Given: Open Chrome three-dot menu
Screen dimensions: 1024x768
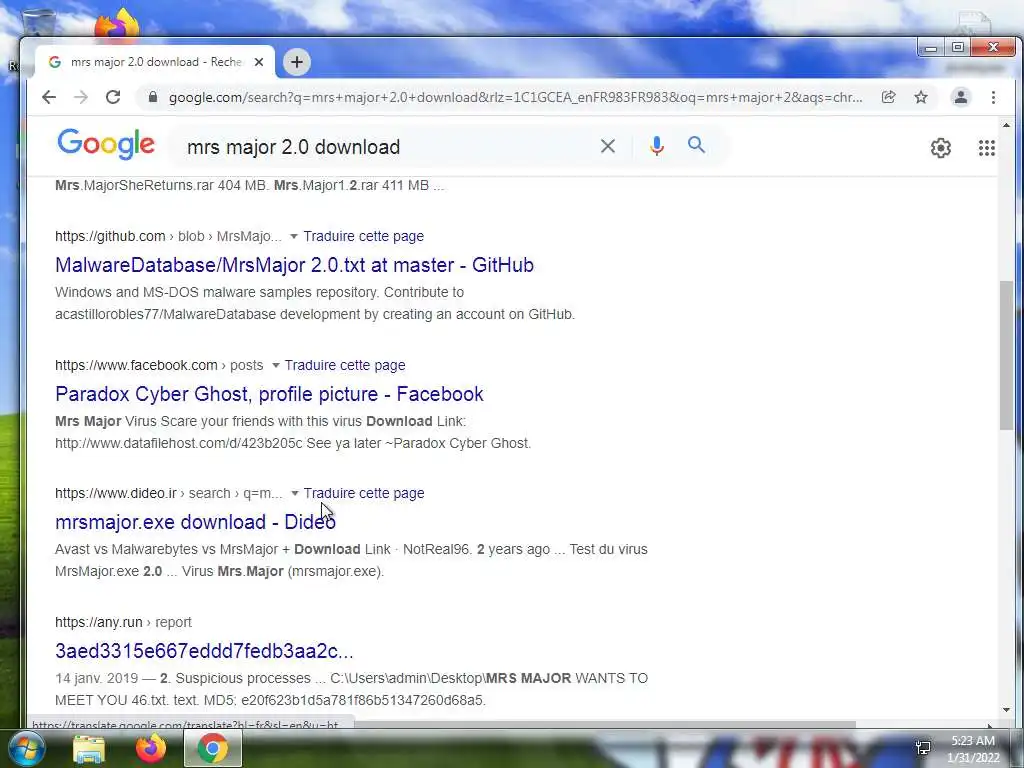Looking at the screenshot, I should pos(993,97).
